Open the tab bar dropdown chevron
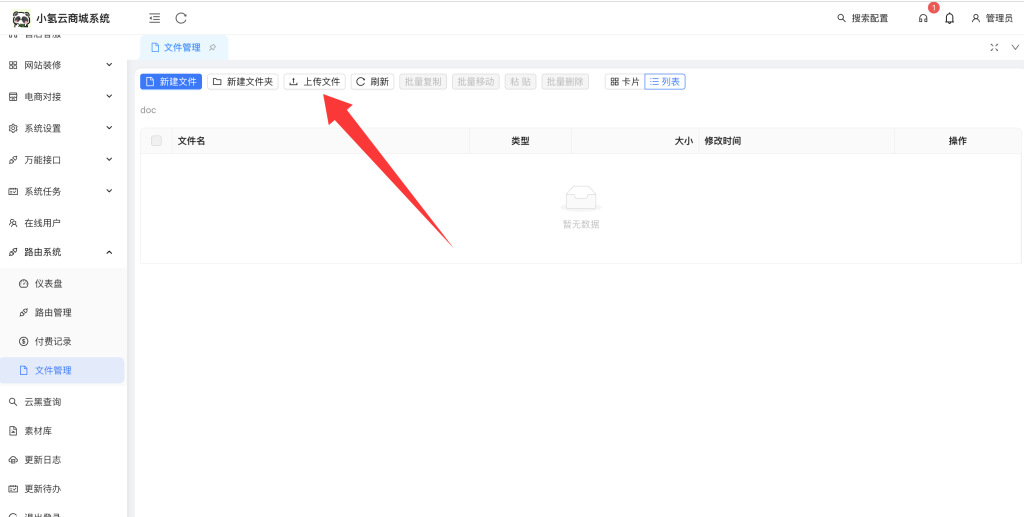The image size is (1024, 517). 1015,47
